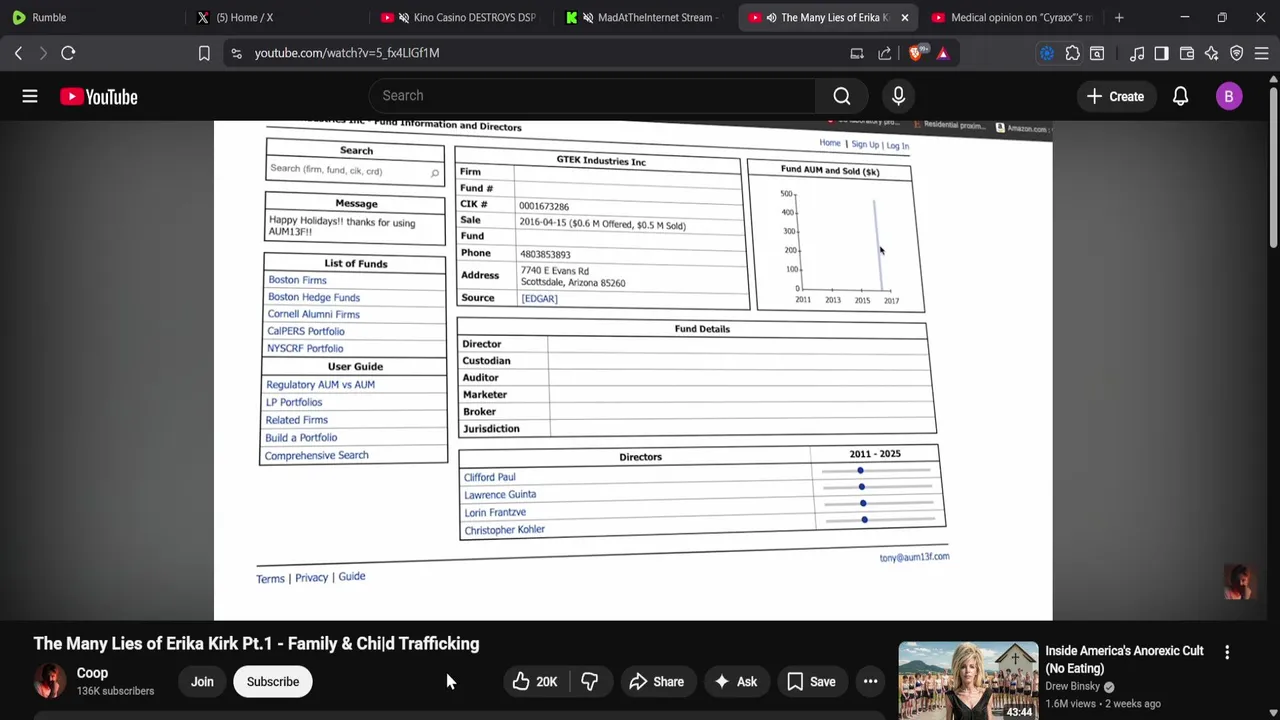Open the Brave Rewards triangle icon
The height and width of the screenshot is (720, 1280).
[943, 53]
